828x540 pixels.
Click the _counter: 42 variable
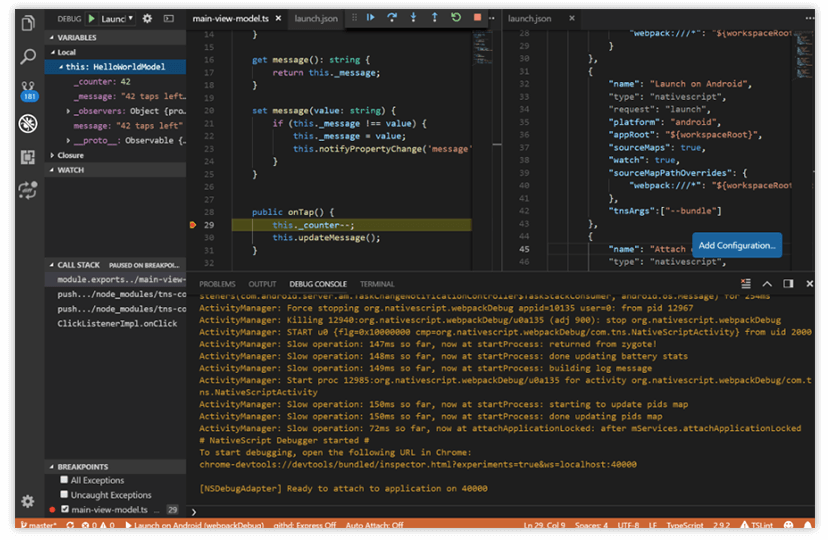[x=102, y=82]
